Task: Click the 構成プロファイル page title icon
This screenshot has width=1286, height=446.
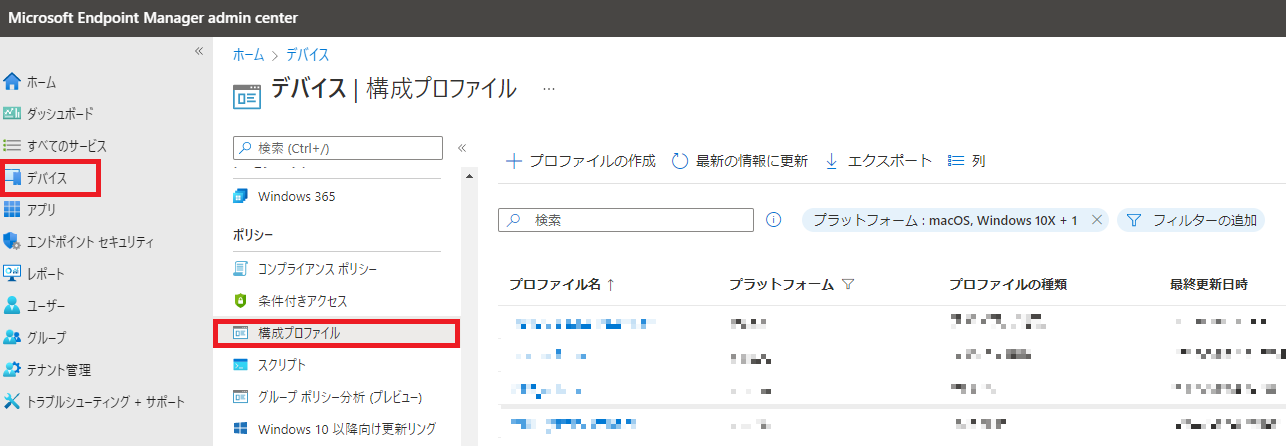Action: [x=246, y=96]
